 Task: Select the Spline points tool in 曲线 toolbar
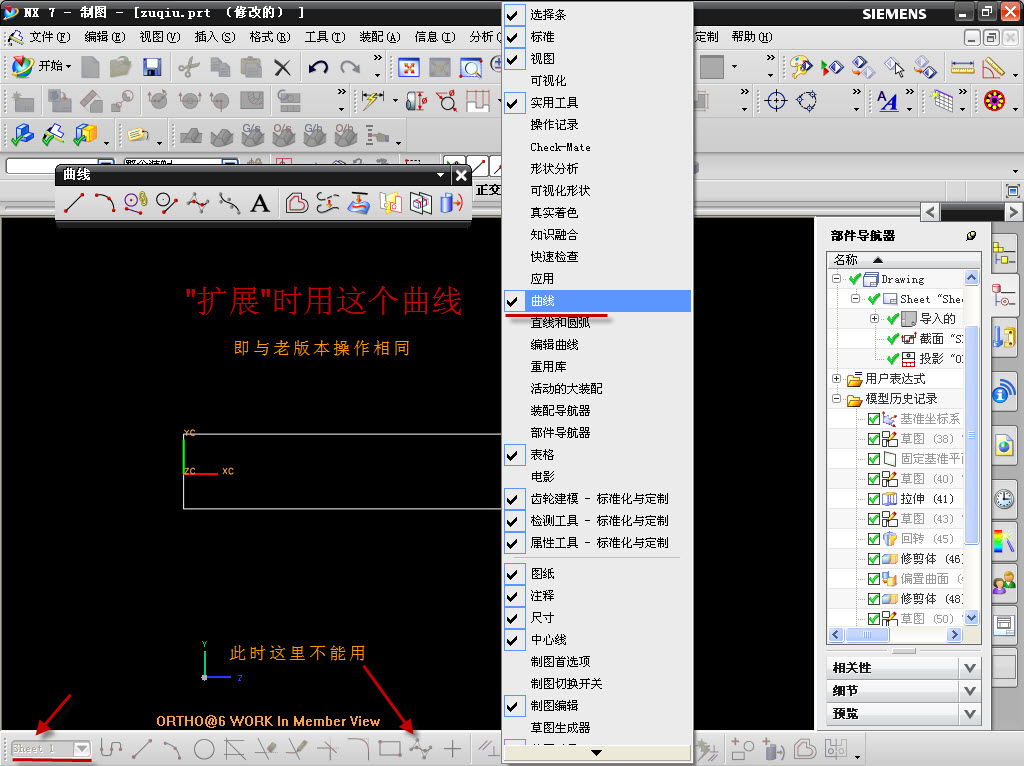(x=198, y=203)
